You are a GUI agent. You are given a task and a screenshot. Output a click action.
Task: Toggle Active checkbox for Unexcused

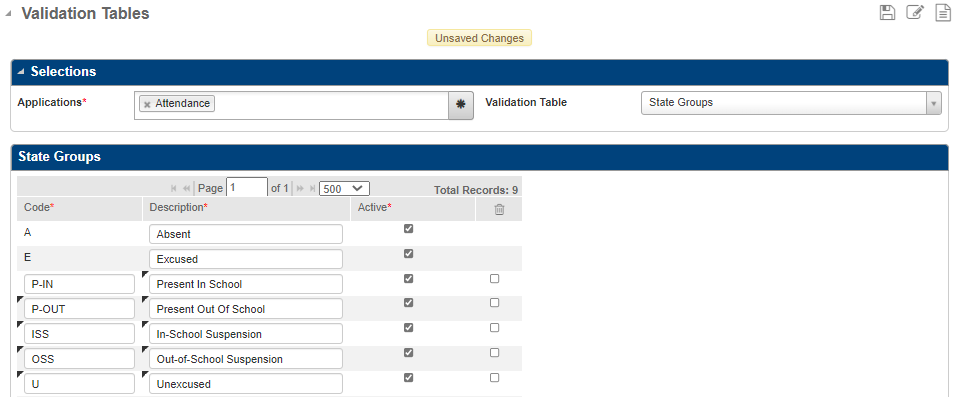(x=408, y=378)
